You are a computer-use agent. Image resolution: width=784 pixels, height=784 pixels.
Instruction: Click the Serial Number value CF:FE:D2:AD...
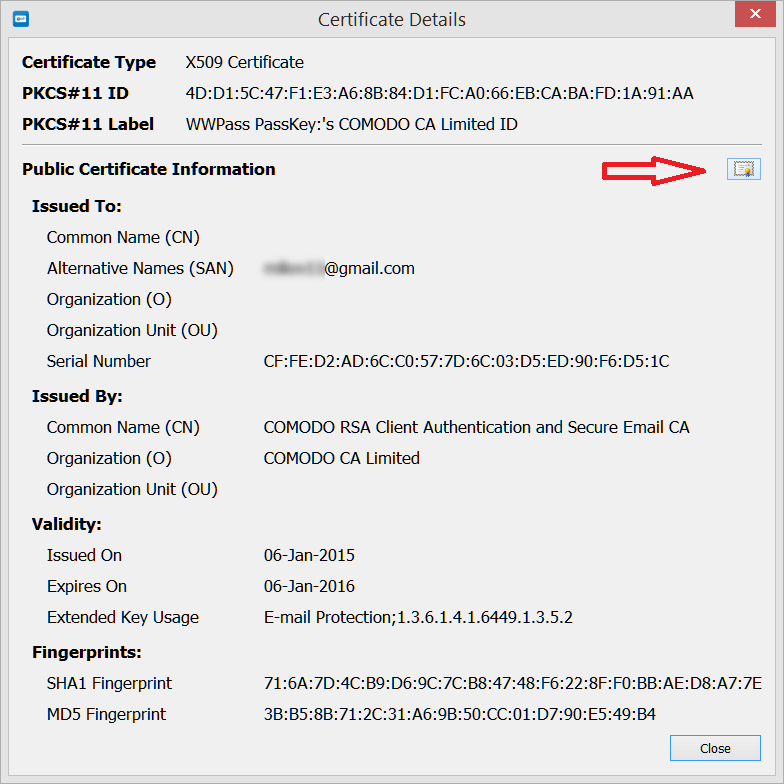466,362
